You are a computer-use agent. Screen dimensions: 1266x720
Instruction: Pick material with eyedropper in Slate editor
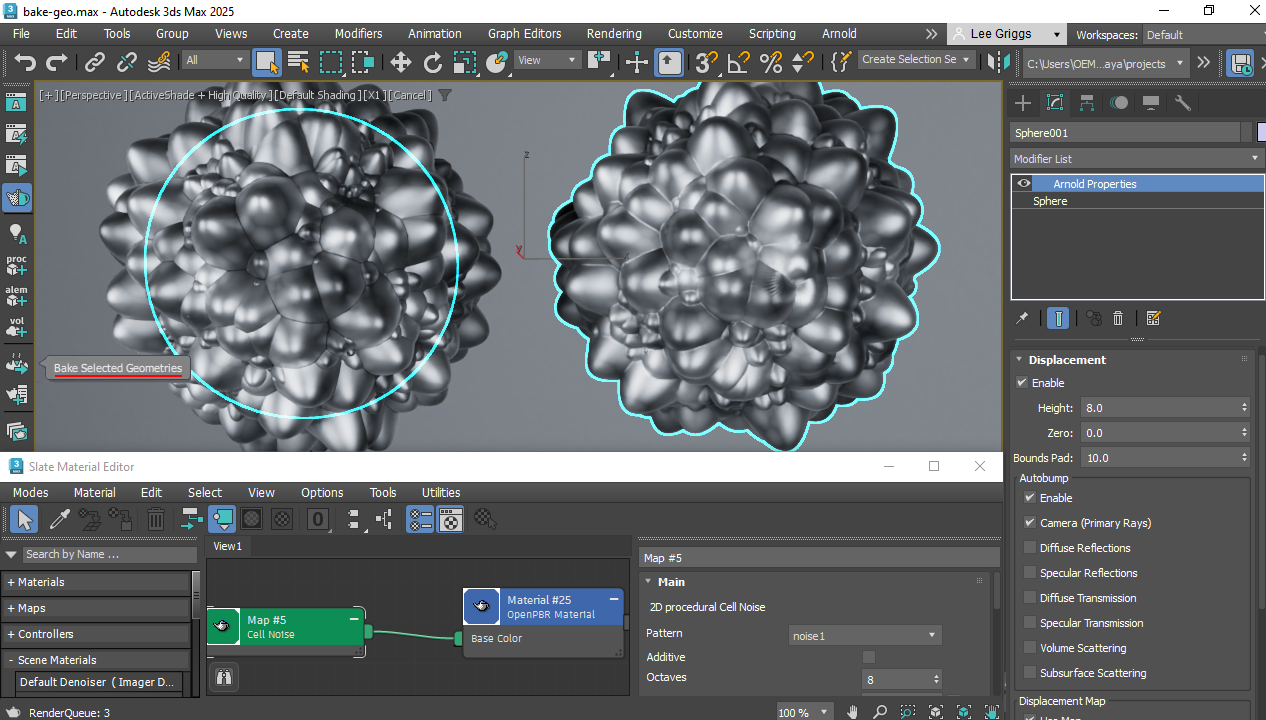pyautogui.click(x=60, y=519)
